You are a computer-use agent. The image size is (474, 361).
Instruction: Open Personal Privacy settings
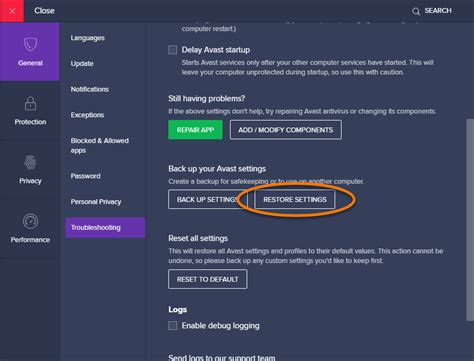[x=96, y=202]
